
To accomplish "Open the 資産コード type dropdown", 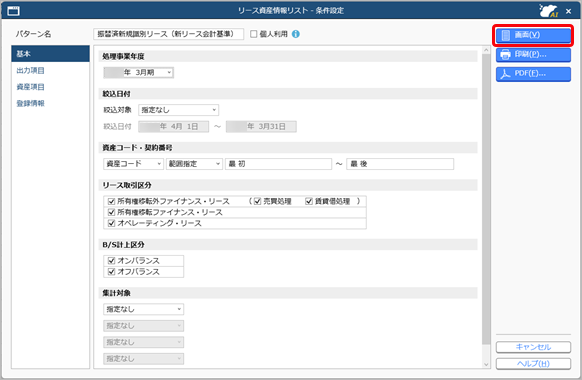I will click(133, 164).
